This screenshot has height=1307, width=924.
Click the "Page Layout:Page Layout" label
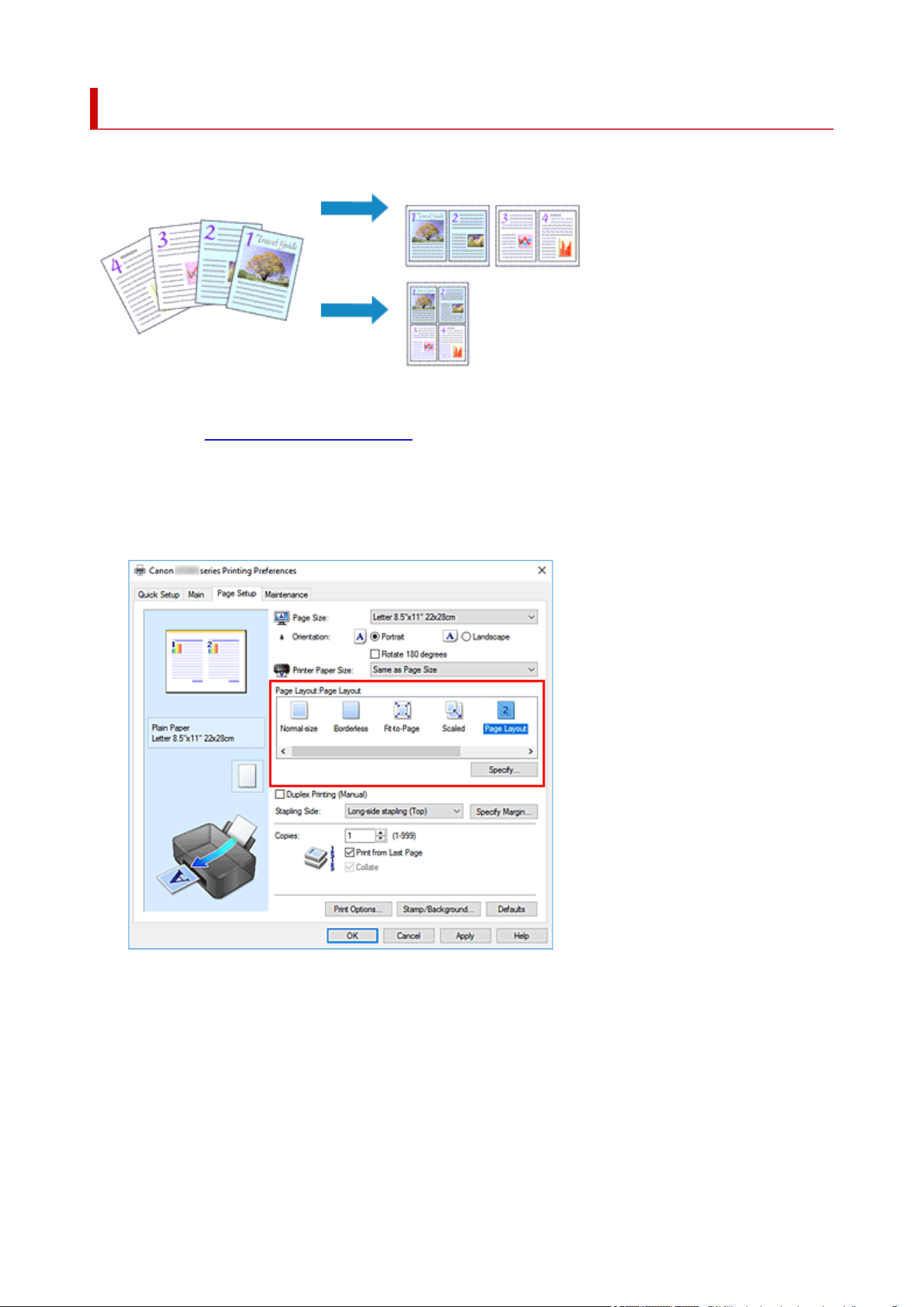pos(318,691)
